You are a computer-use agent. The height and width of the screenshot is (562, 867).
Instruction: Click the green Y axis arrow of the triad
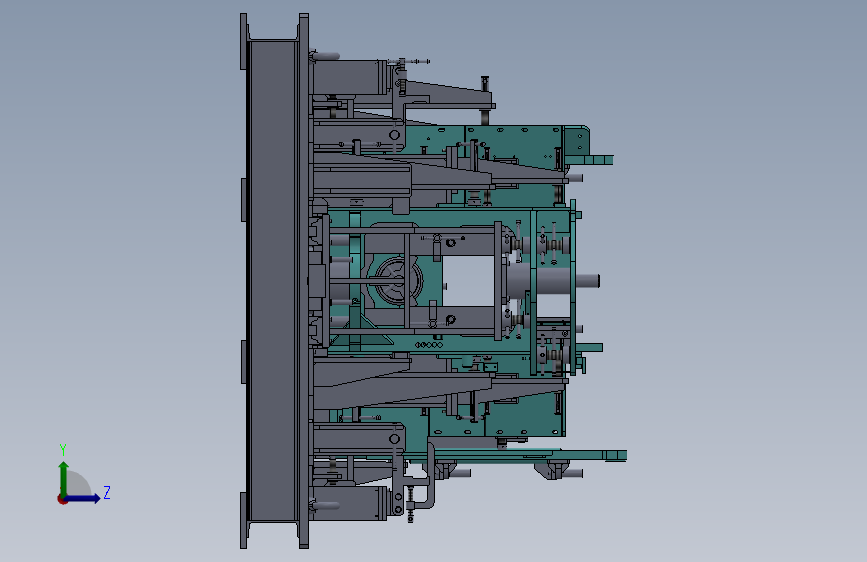[x=64, y=479]
